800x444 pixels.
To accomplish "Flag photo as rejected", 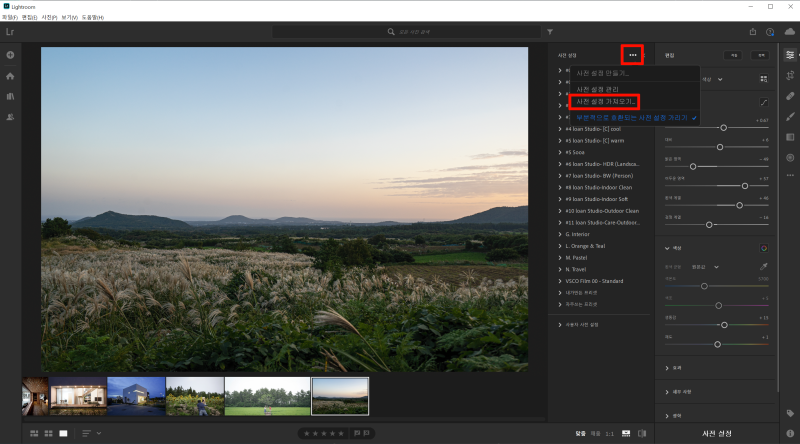I will click(366, 433).
